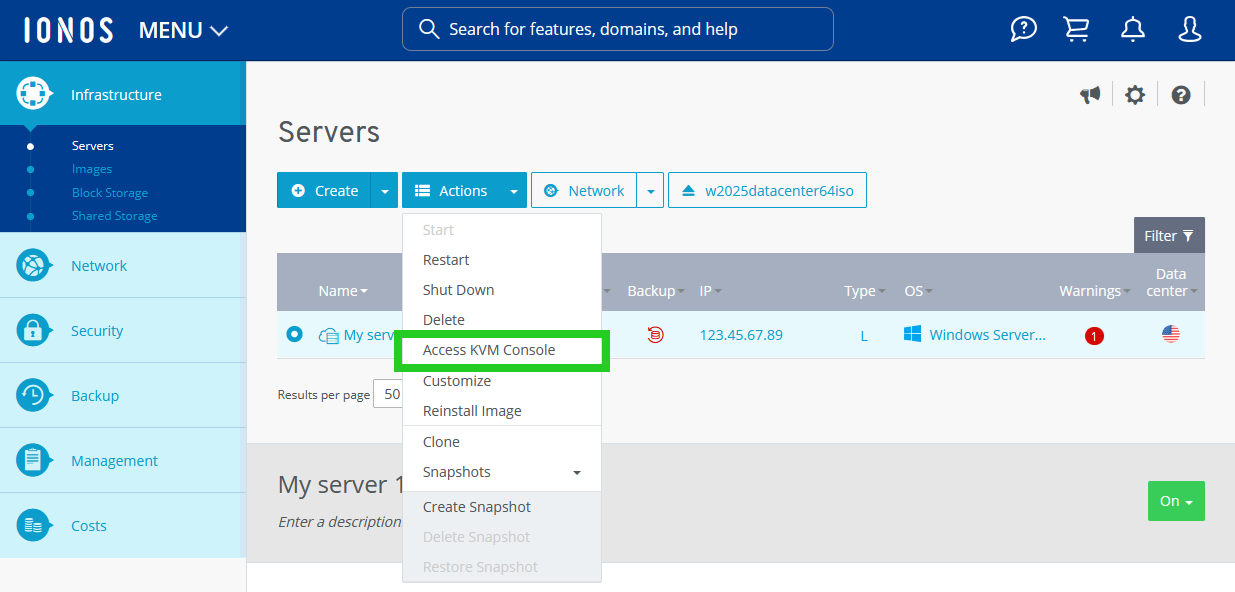
Task: Click the Results per page input field
Action: tap(392, 394)
